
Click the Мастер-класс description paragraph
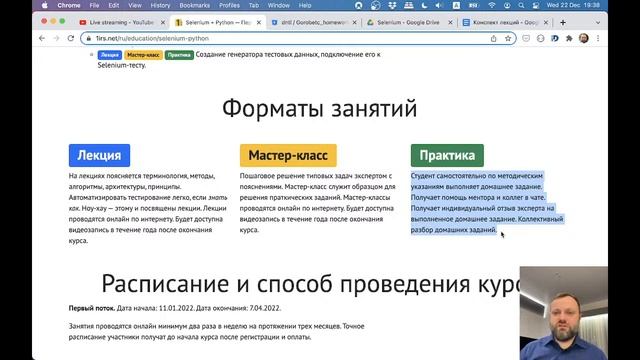click(318, 203)
